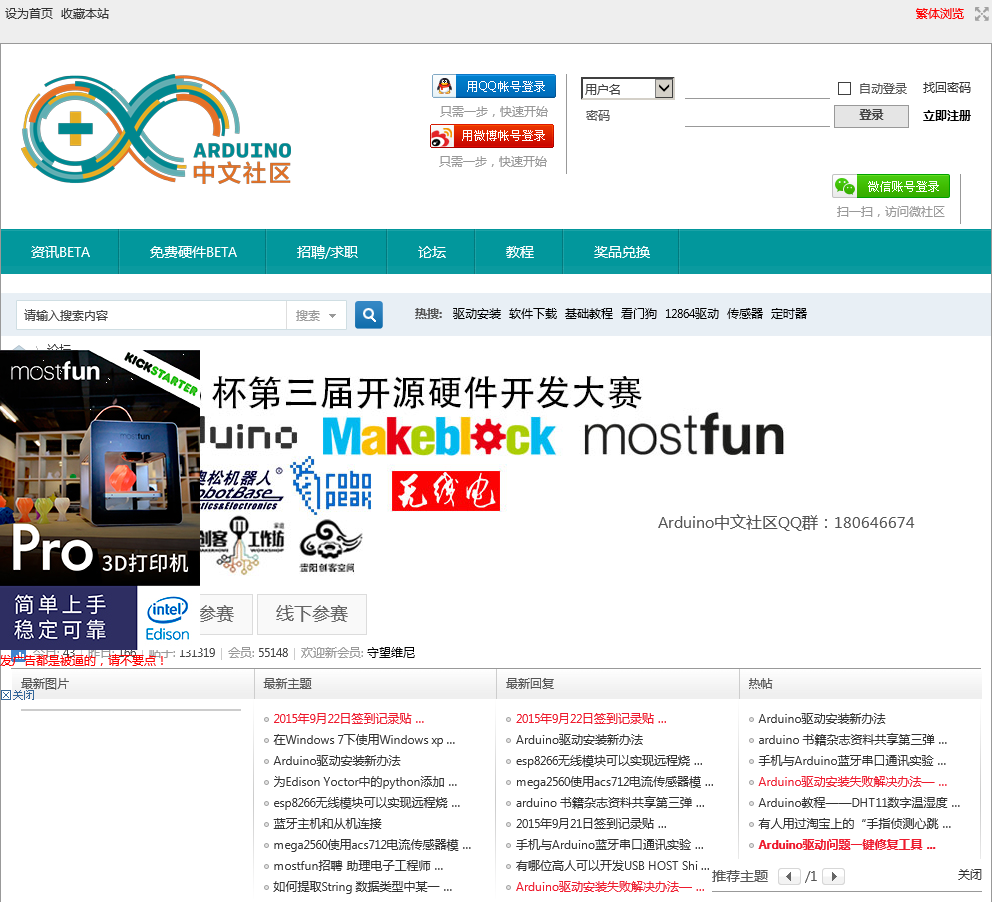Click the large mostfun banner logo
The image size is (992, 902).
pos(683,435)
